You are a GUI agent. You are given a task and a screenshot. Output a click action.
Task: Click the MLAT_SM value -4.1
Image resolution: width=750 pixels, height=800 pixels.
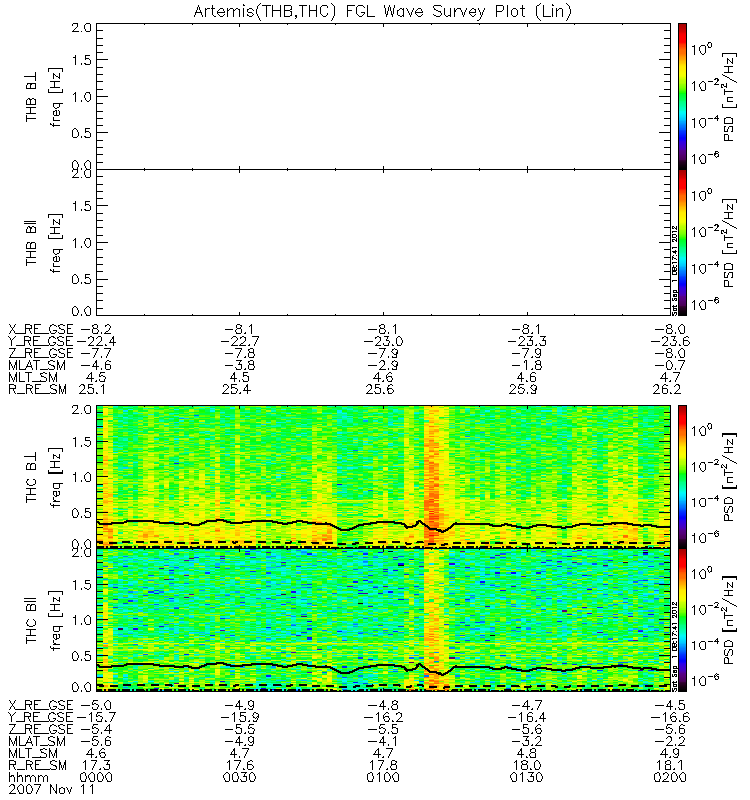383,741
